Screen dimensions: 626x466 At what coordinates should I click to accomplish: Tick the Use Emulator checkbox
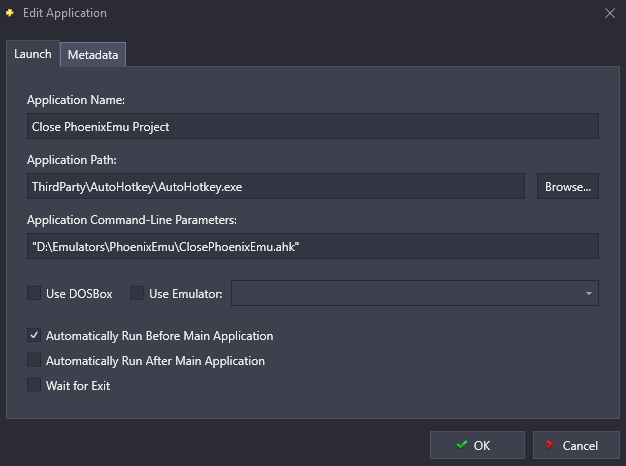pos(137,293)
